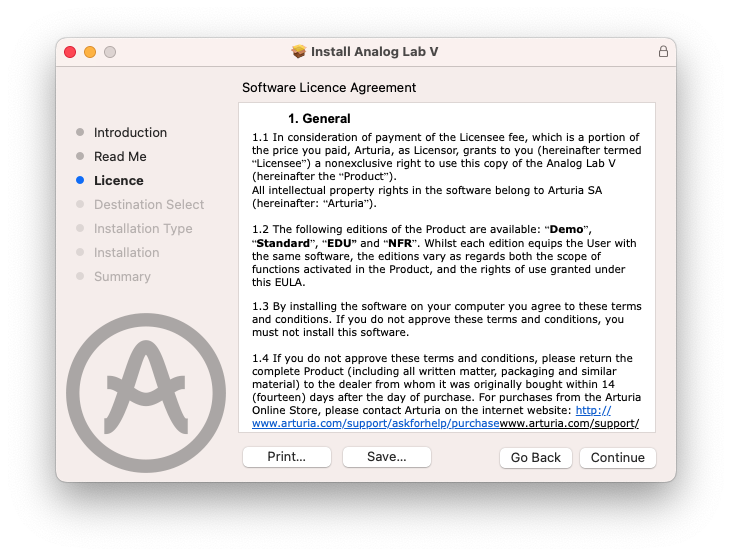Image resolution: width=732 pixels, height=556 pixels.
Task: Click the 'Install Analog Lab V' window title
Action: [374, 51]
